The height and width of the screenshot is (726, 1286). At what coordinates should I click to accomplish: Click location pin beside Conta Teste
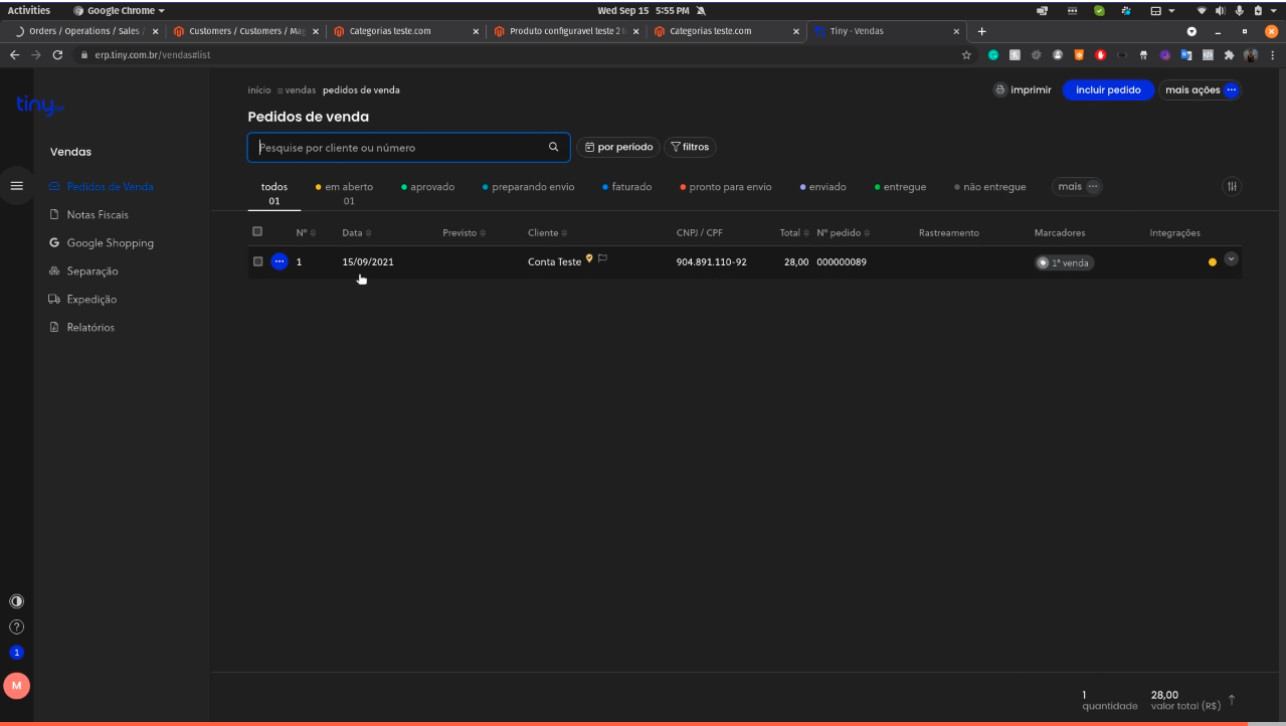[590, 259]
